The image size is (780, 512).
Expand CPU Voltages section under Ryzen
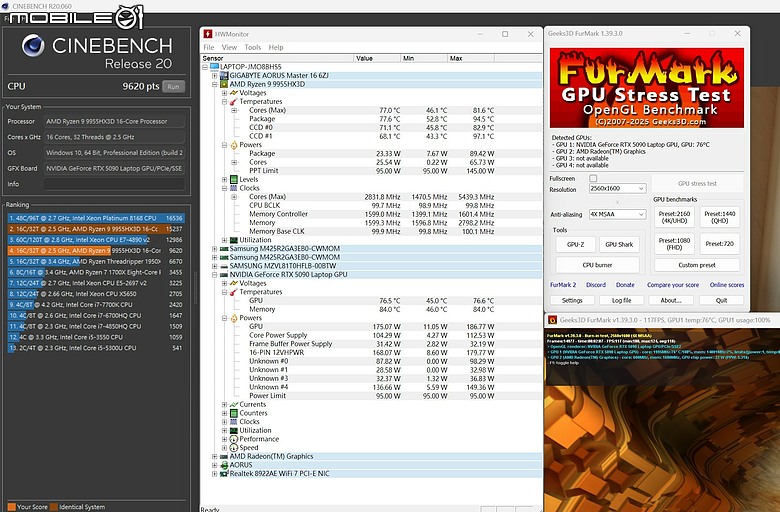224,93
